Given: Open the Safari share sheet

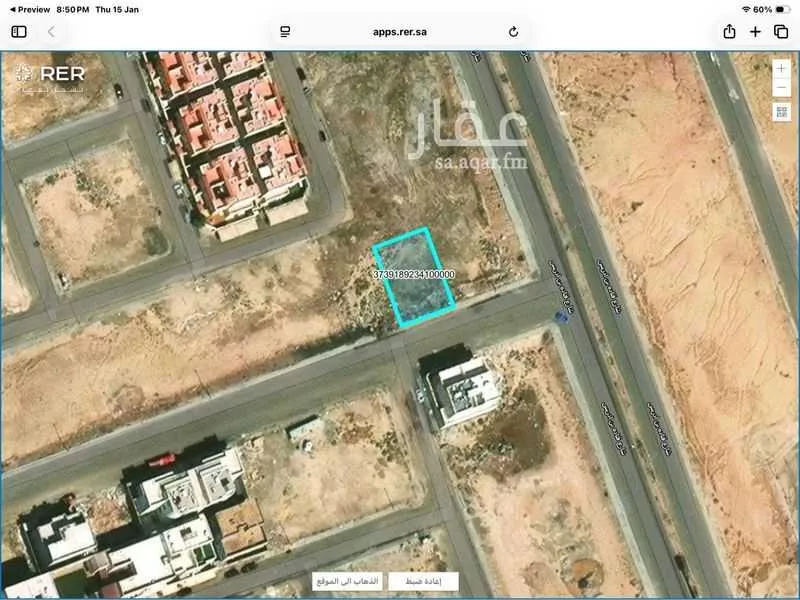Looking at the screenshot, I should coord(730,32).
